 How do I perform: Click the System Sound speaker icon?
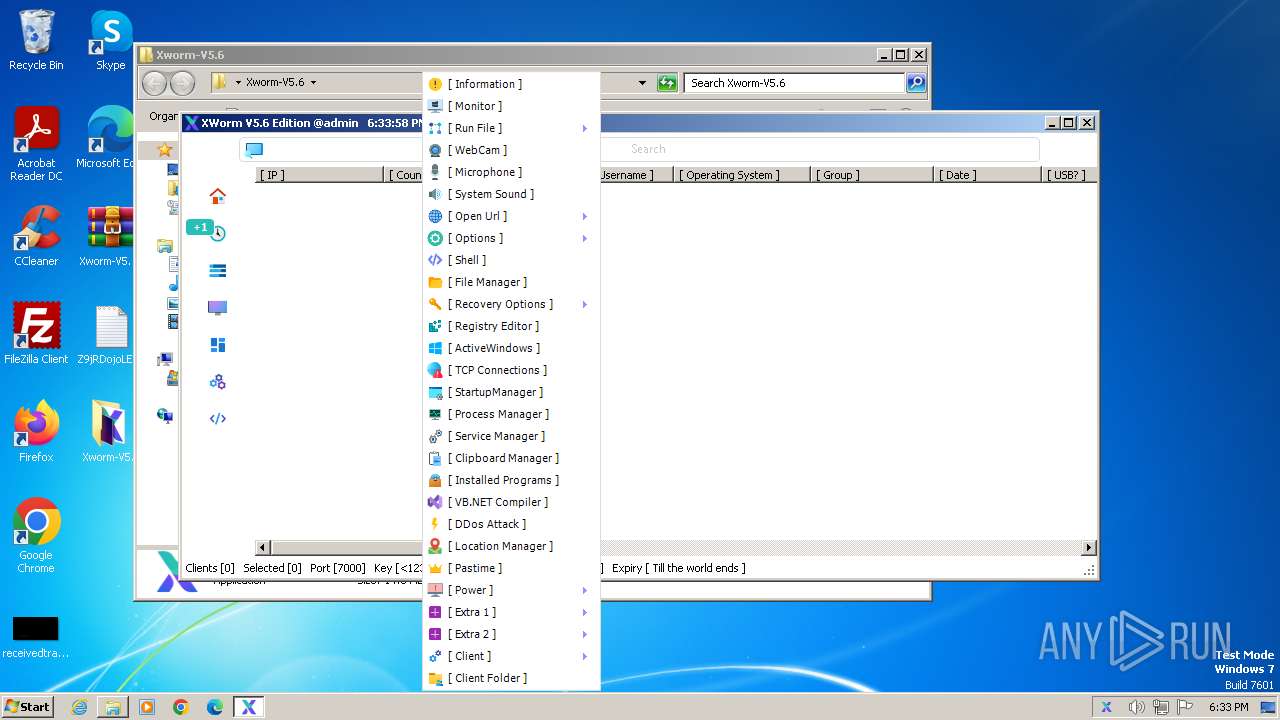[x=435, y=194]
